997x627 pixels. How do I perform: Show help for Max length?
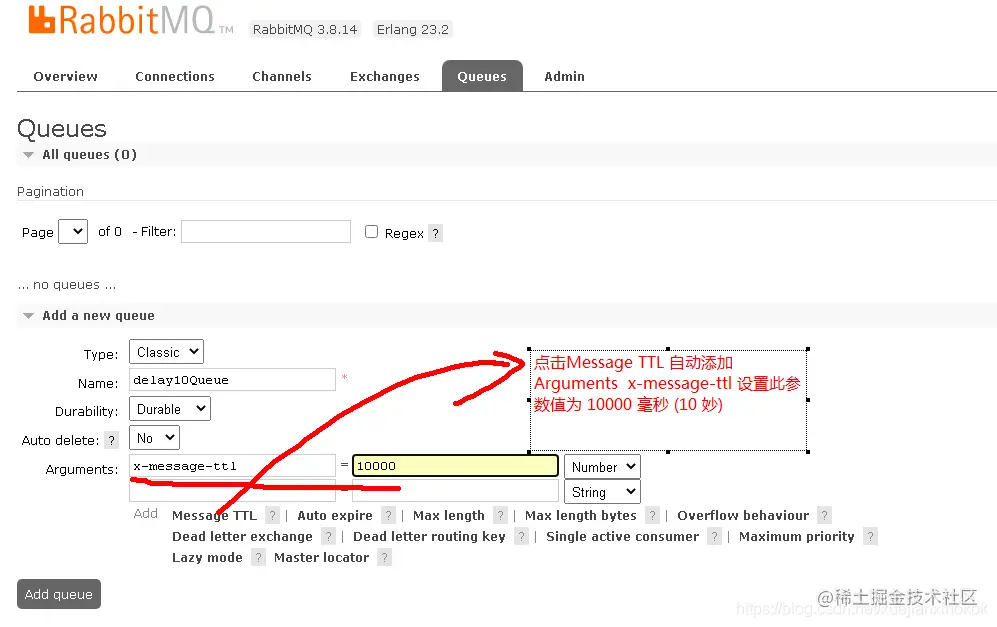tap(500, 515)
